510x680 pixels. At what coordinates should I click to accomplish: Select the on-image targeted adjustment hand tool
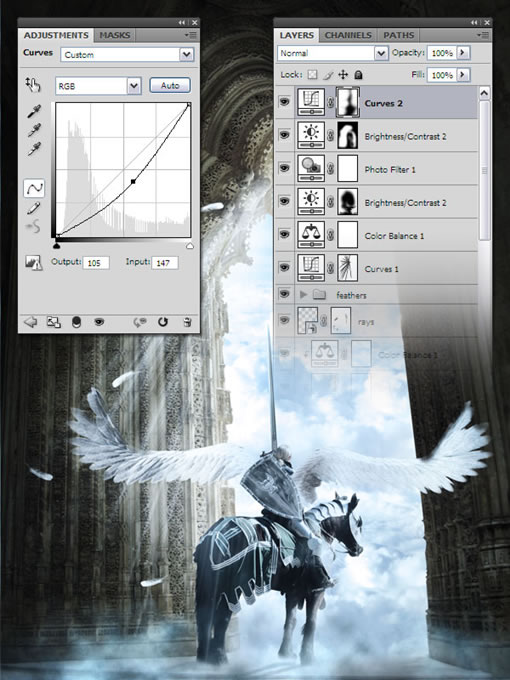coord(33,85)
